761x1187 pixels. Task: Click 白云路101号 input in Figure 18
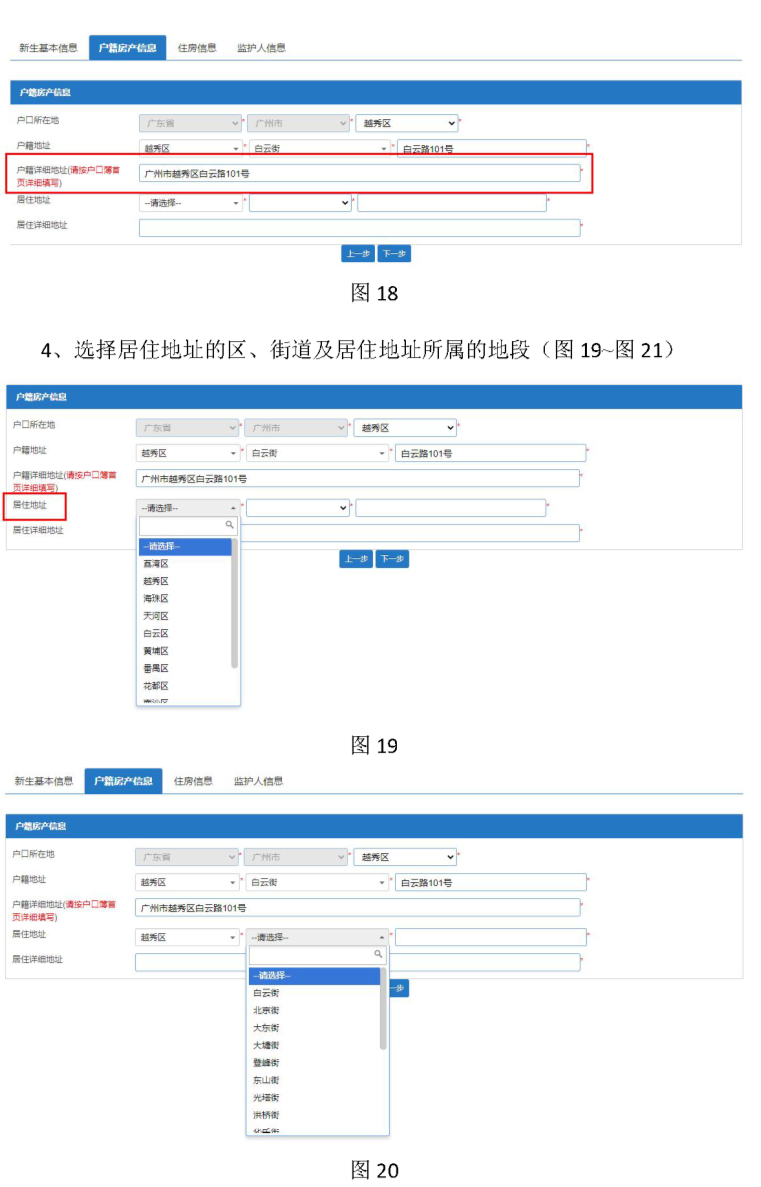coord(491,148)
